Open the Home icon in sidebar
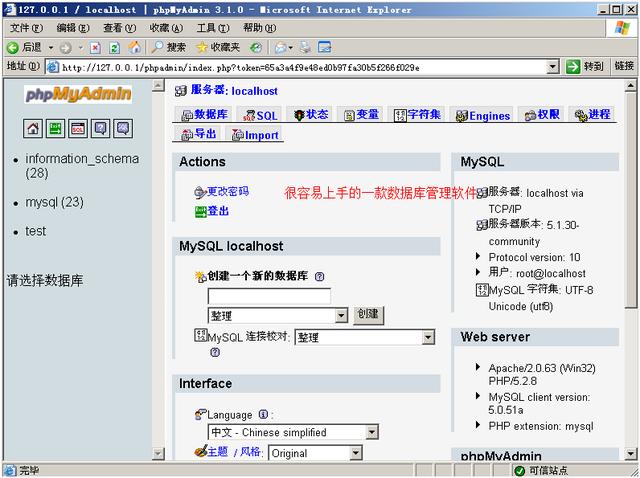 coord(33,129)
